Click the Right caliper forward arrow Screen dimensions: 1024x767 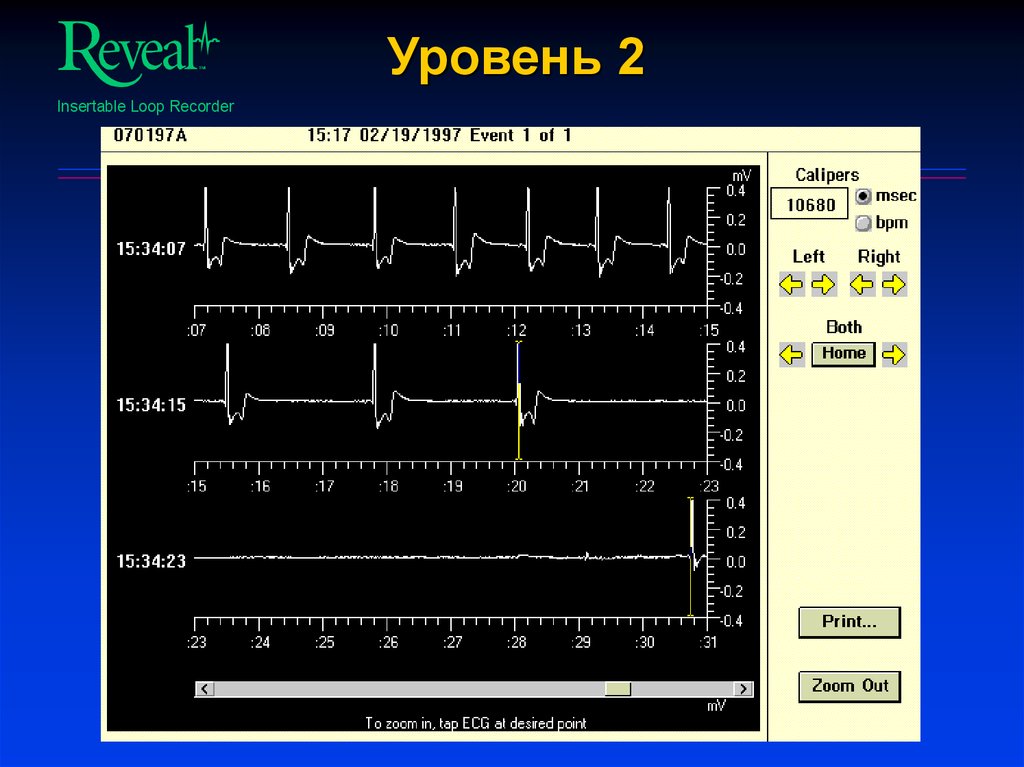pos(896,285)
